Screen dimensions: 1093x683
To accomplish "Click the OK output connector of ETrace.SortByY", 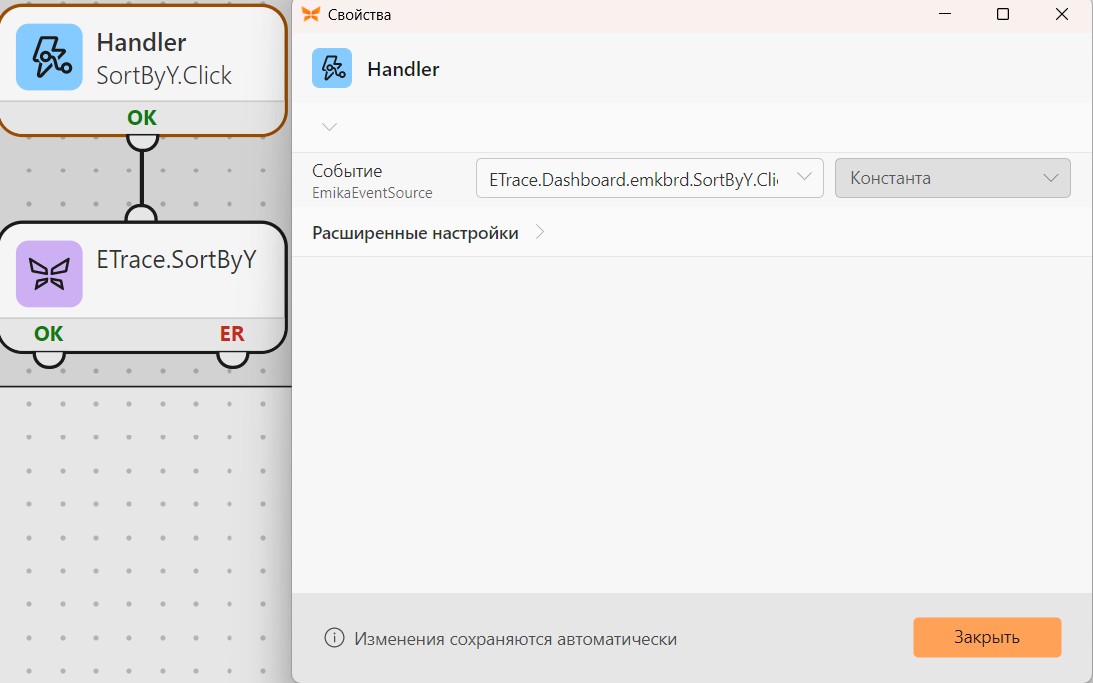I will (49, 359).
